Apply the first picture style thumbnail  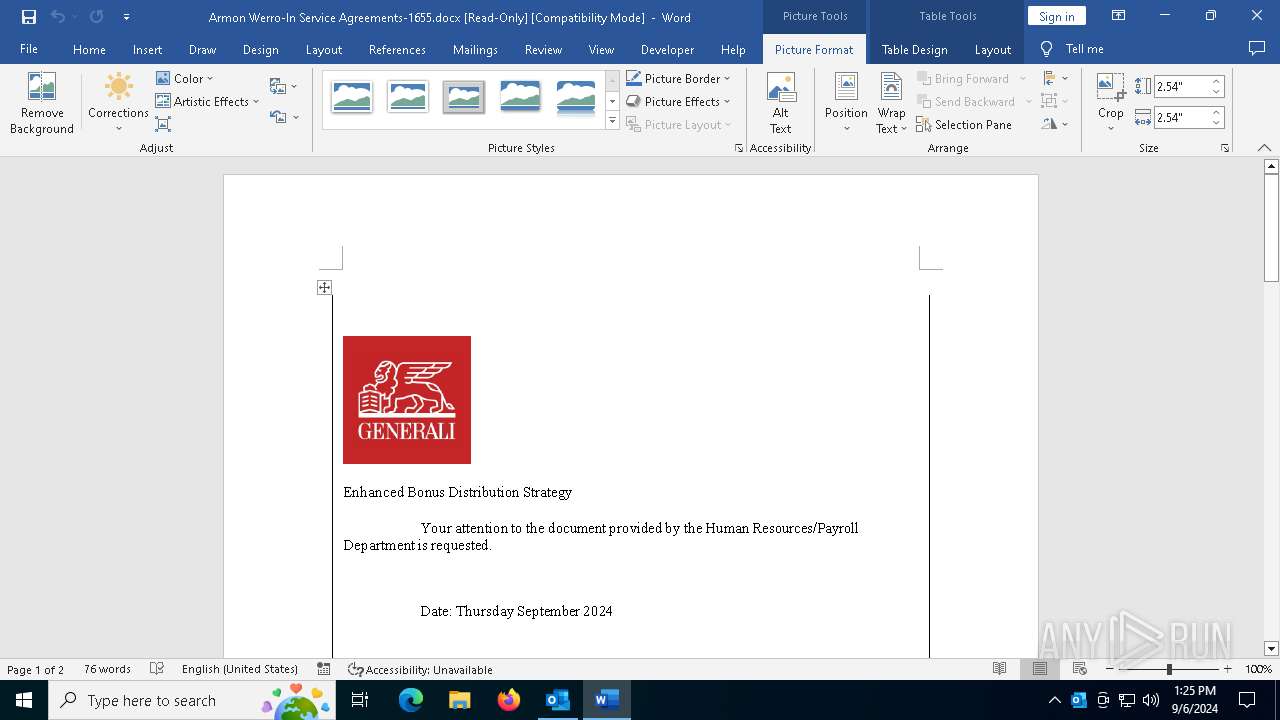coord(352,97)
